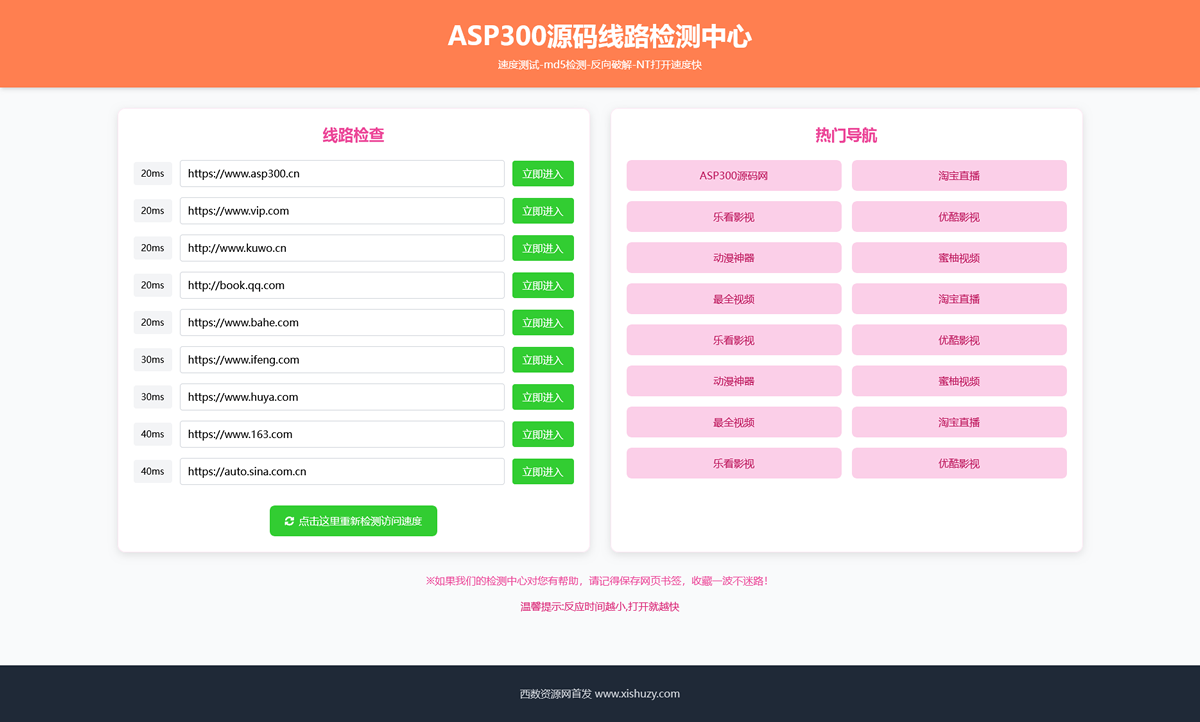
Task: Visit the www.xishuzy.com footer link
Action: pos(636,694)
